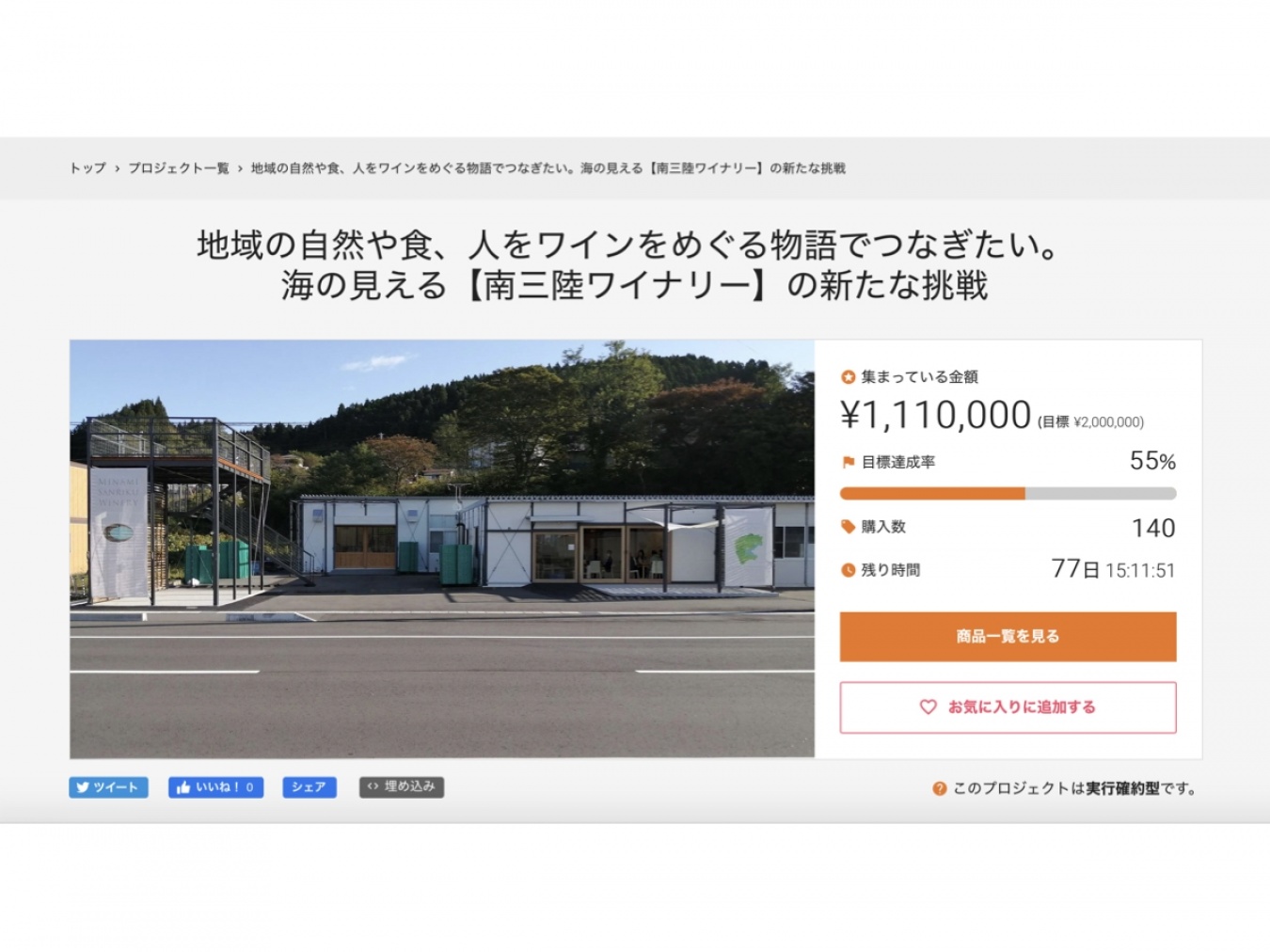
Task: Click the winery building project photo
Action: [442, 548]
